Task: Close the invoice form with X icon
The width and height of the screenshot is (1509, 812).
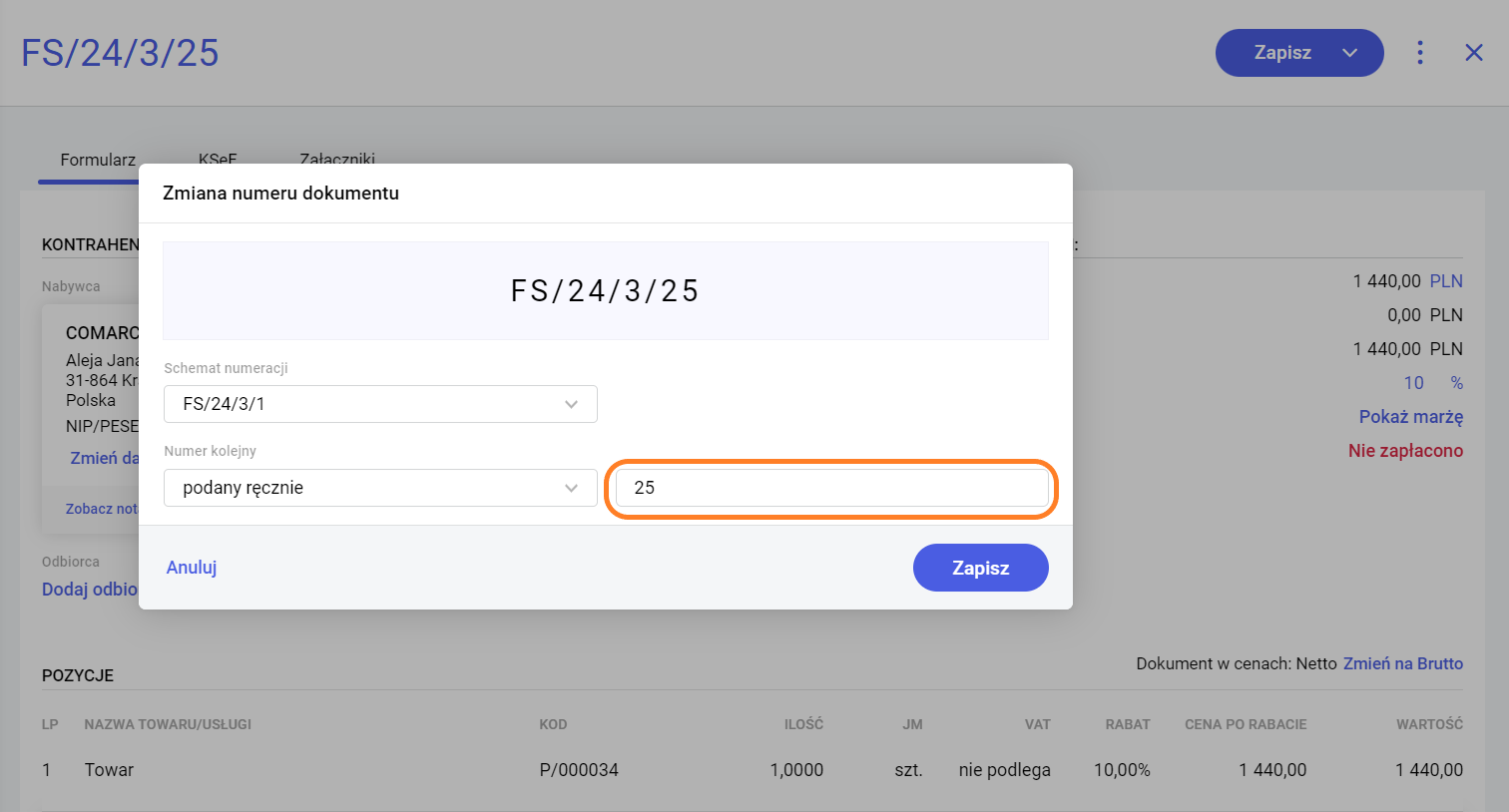Action: (x=1474, y=53)
